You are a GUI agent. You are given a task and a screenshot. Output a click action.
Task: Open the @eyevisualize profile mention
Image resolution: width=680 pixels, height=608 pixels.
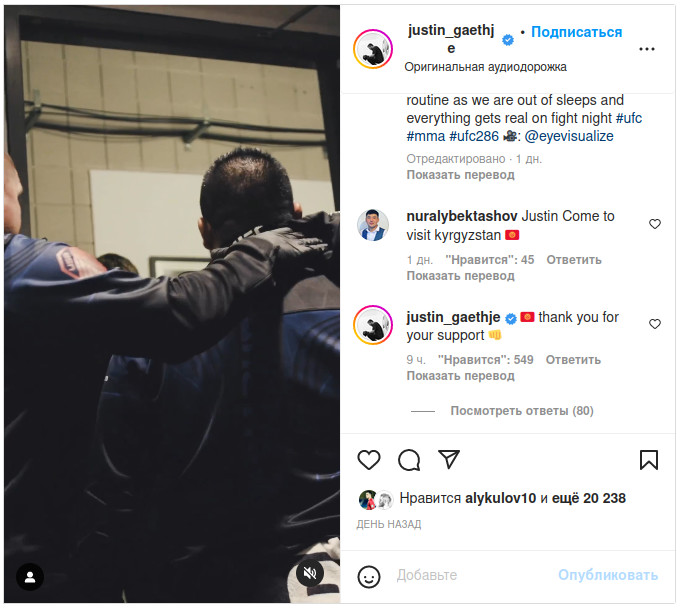point(569,136)
